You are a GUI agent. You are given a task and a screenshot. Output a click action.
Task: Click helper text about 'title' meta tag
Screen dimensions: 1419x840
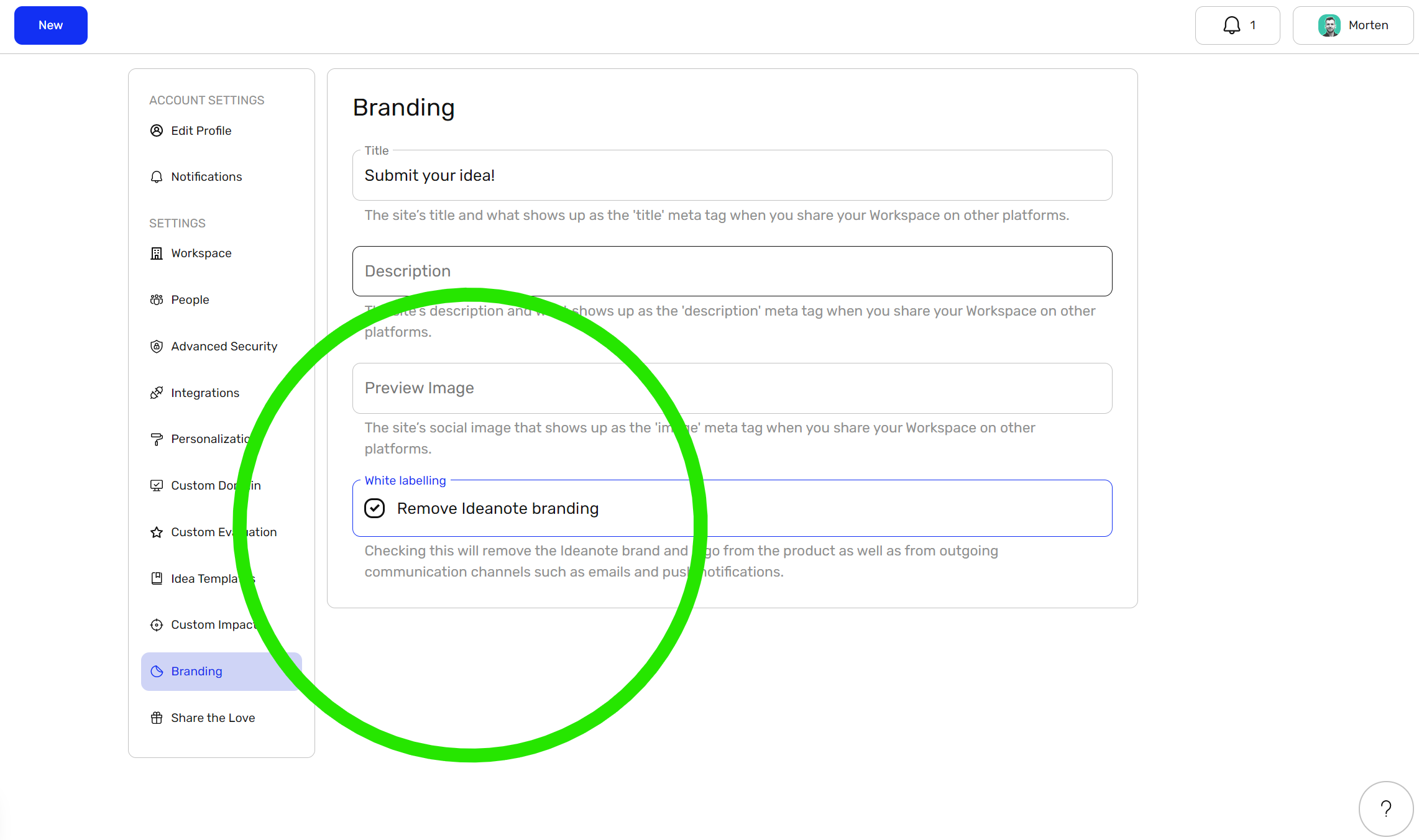point(717,215)
